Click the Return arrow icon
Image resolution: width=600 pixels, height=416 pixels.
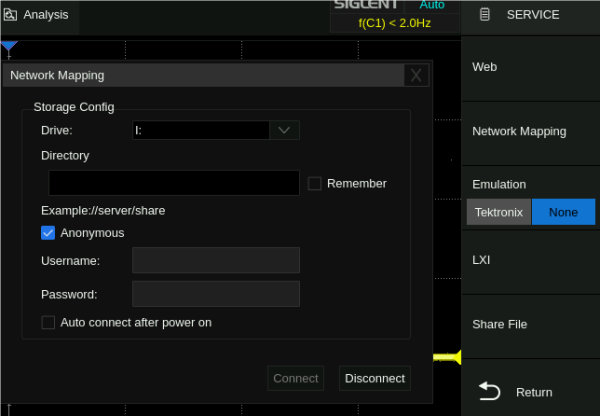coord(489,391)
